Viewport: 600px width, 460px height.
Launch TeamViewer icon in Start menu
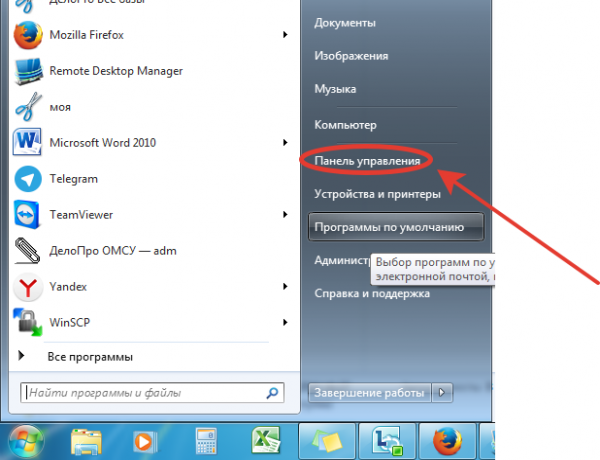pos(27,215)
